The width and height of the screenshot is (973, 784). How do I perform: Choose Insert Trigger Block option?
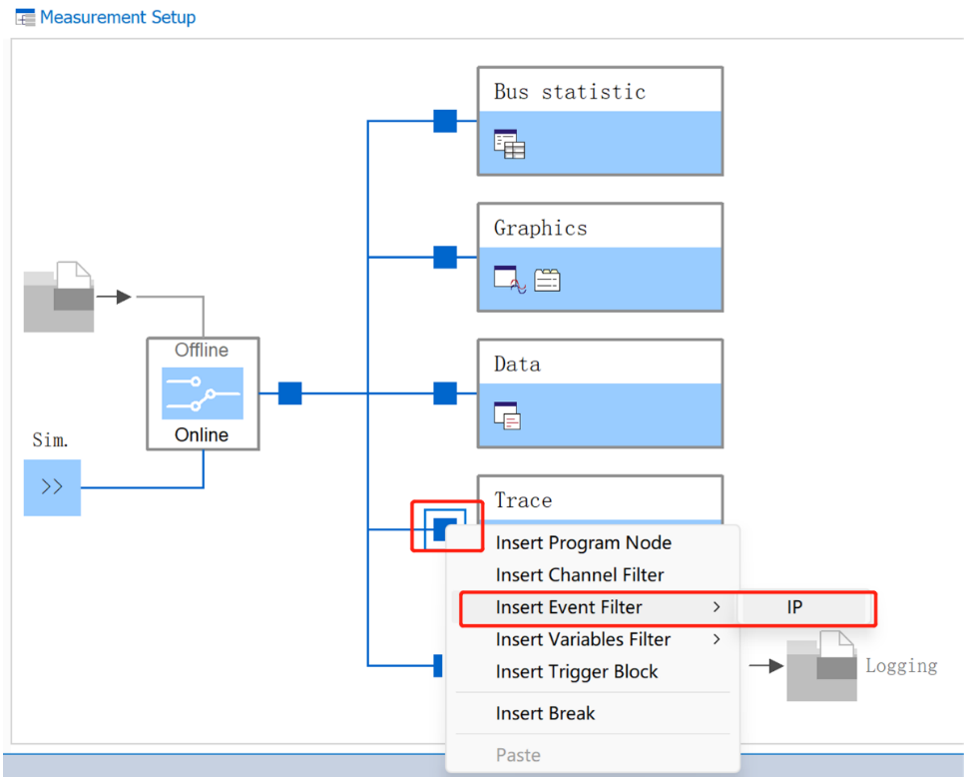[576, 672]
